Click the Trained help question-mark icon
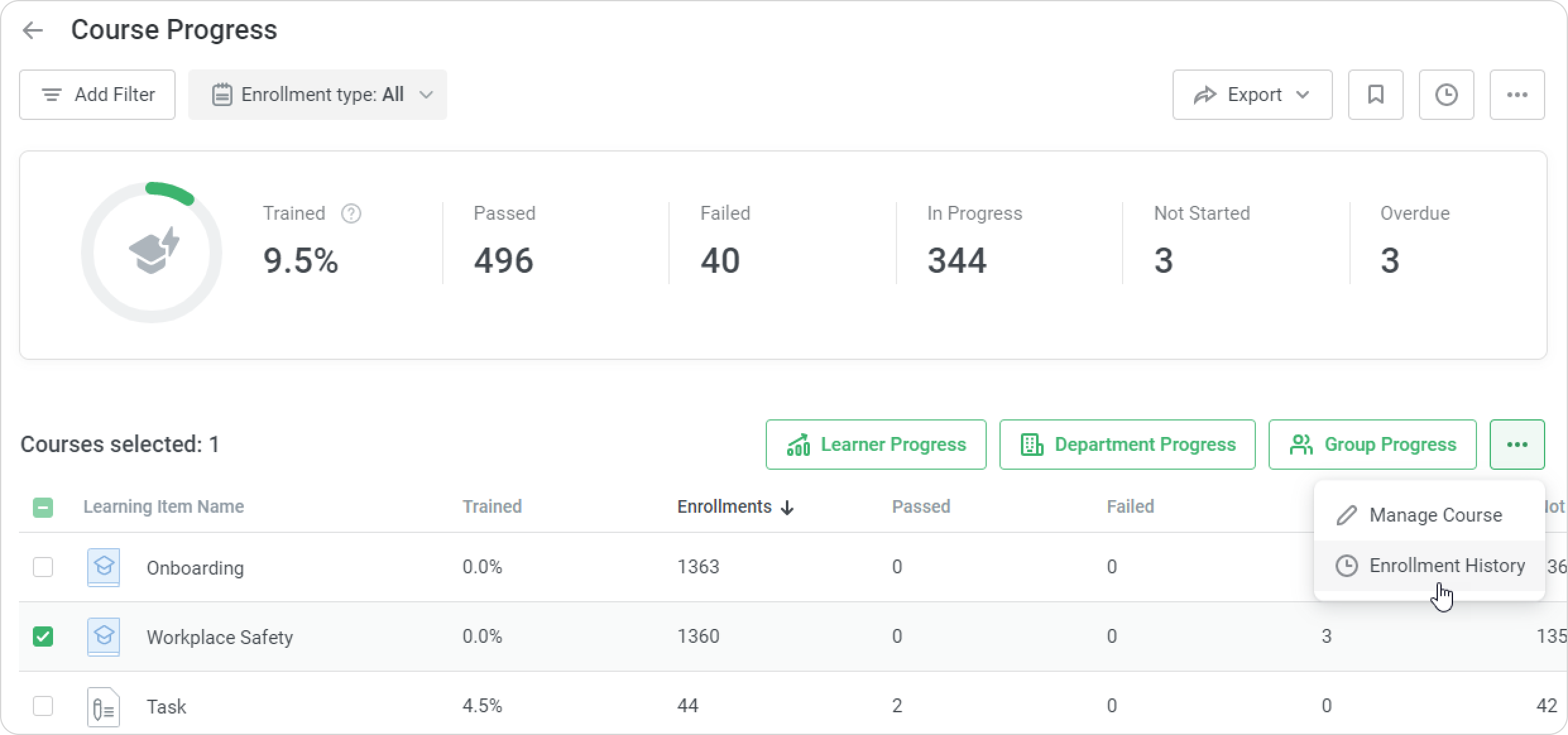This screenshot has width=1568, height=735. click(x=351, y=214)
